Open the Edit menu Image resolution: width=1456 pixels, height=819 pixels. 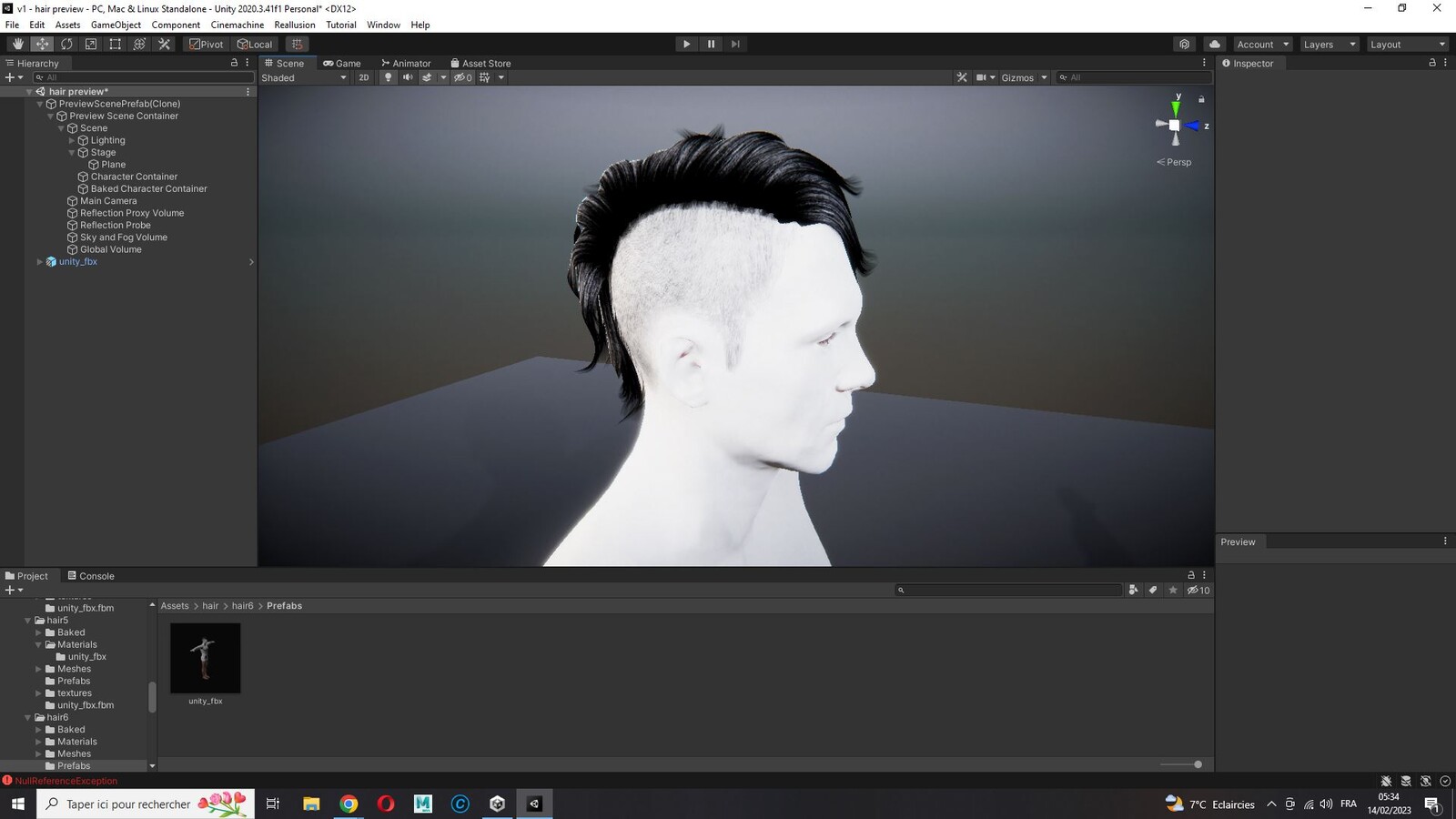pyautogui.click(x=36, y=25)
